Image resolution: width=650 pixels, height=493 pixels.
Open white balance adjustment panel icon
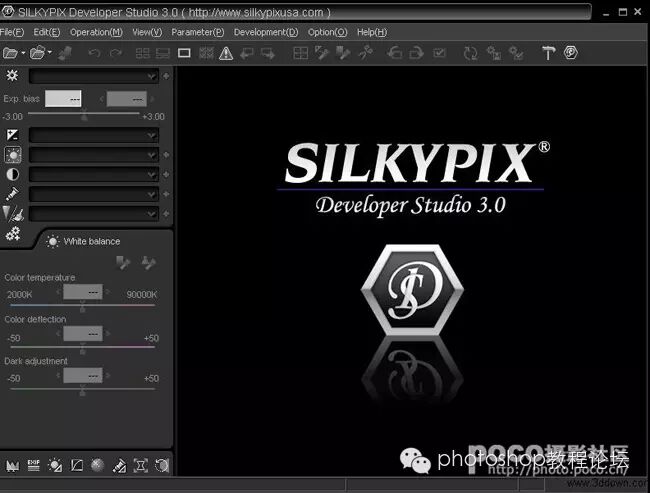(55, 465)
